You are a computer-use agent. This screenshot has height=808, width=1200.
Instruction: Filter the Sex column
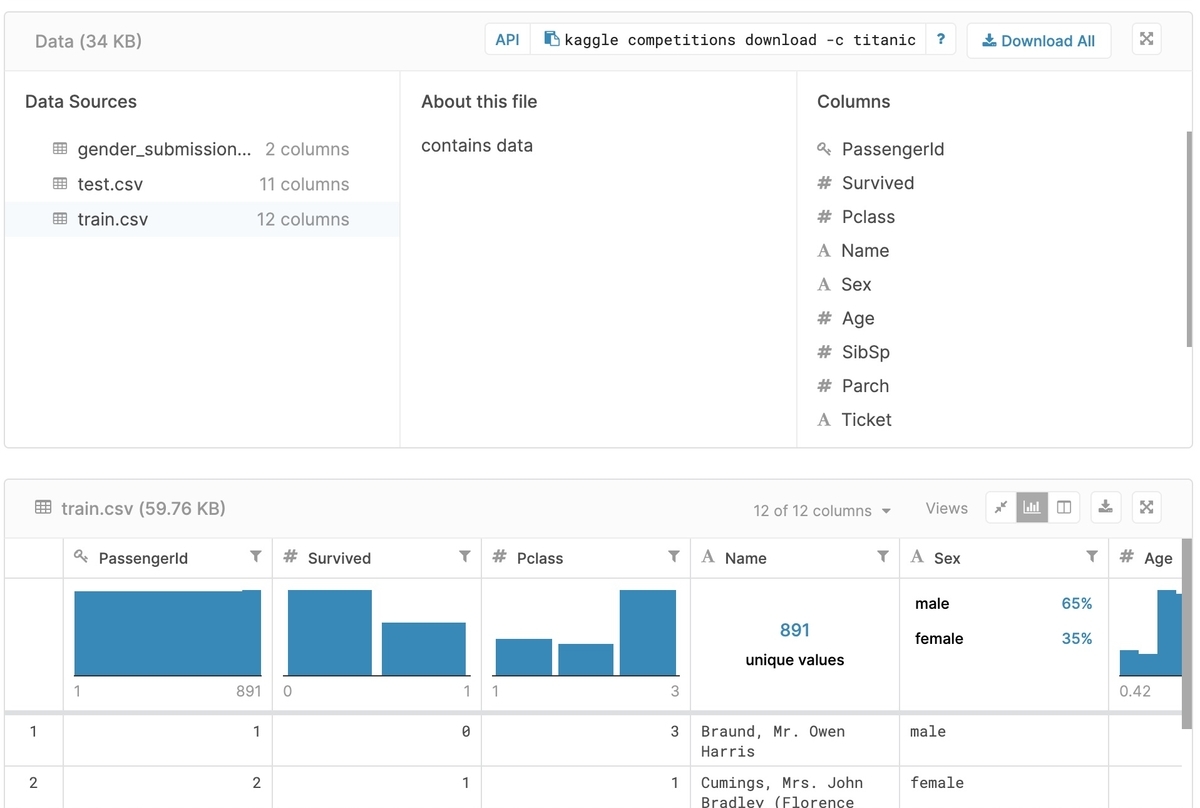click(1092, 556)
